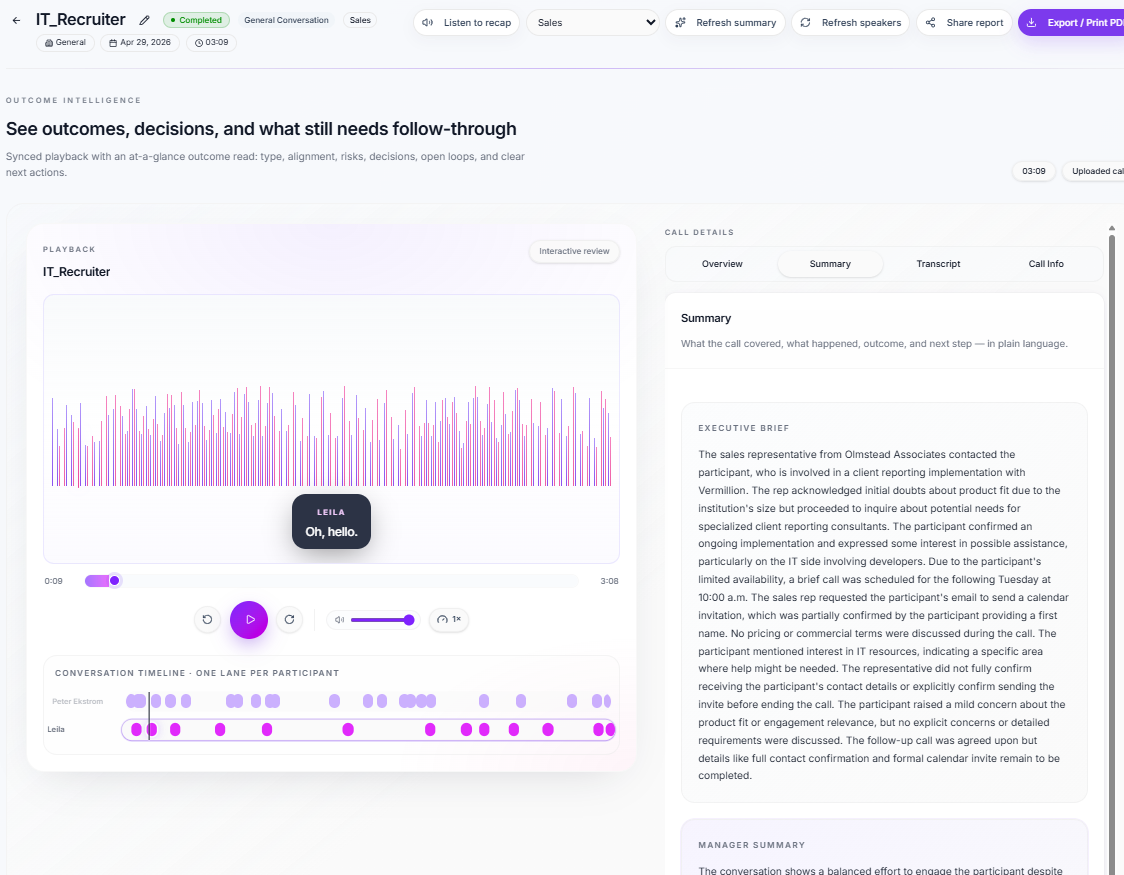Click the speedometer icon for playback speed
The width and height of the screenshot is (1124, 875).
[442, 620]
